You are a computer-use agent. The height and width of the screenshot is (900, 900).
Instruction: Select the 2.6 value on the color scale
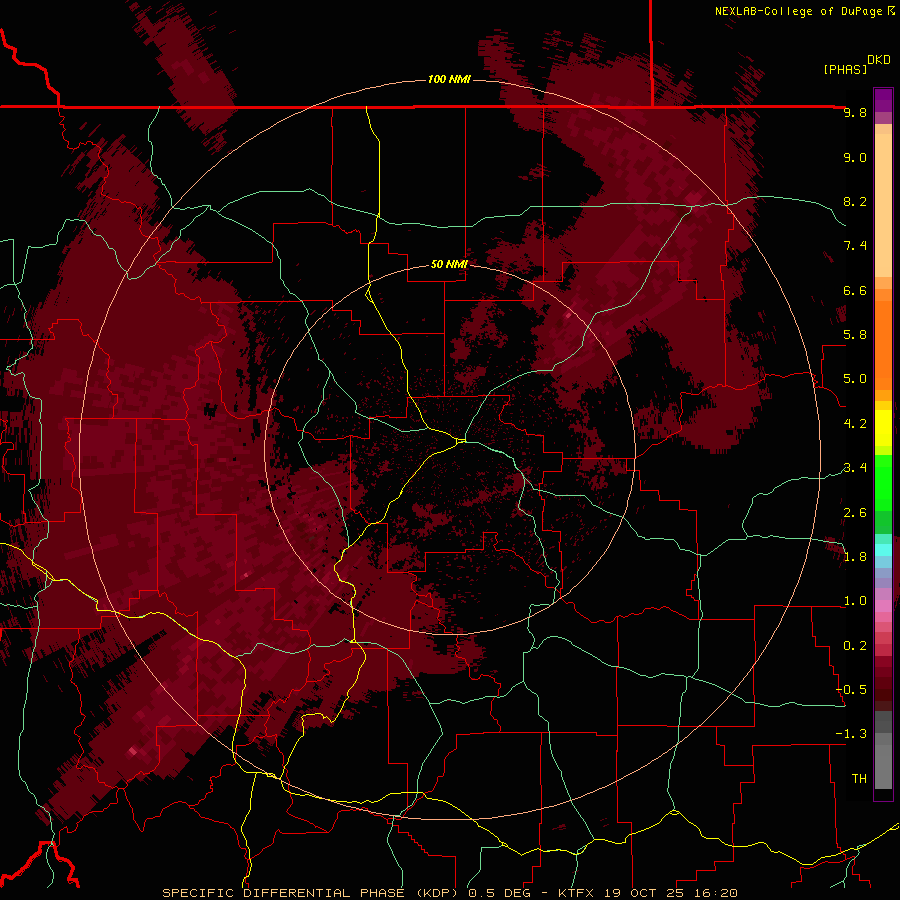[x=855, y=513]
